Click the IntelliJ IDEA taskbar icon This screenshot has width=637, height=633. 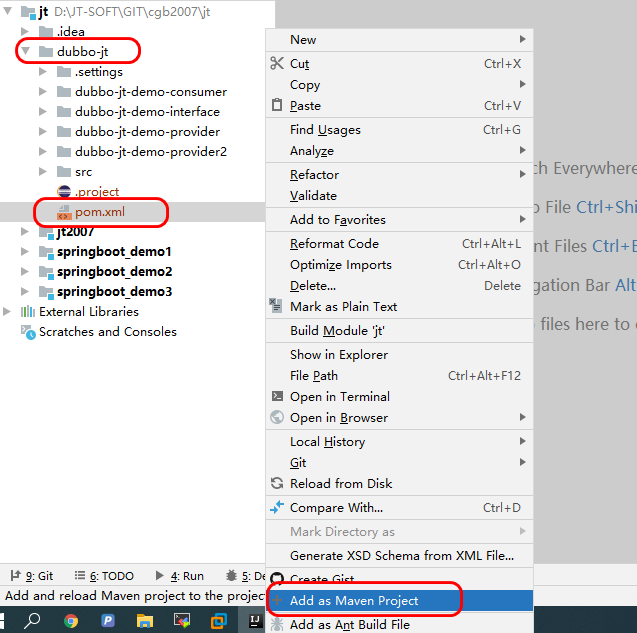click(x=255, y=620)
